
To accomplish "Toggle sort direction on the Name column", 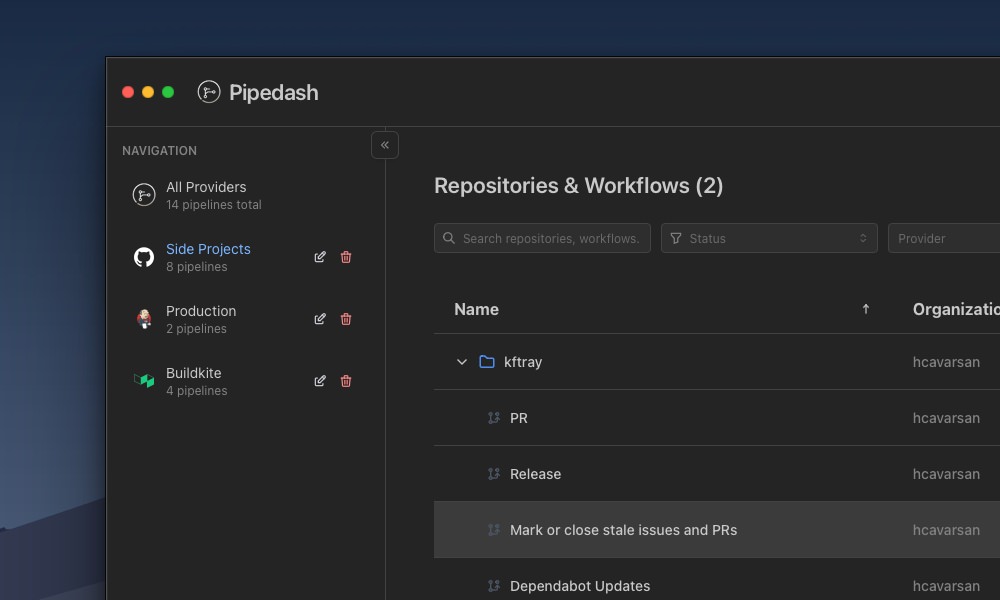I will point(866,309).
